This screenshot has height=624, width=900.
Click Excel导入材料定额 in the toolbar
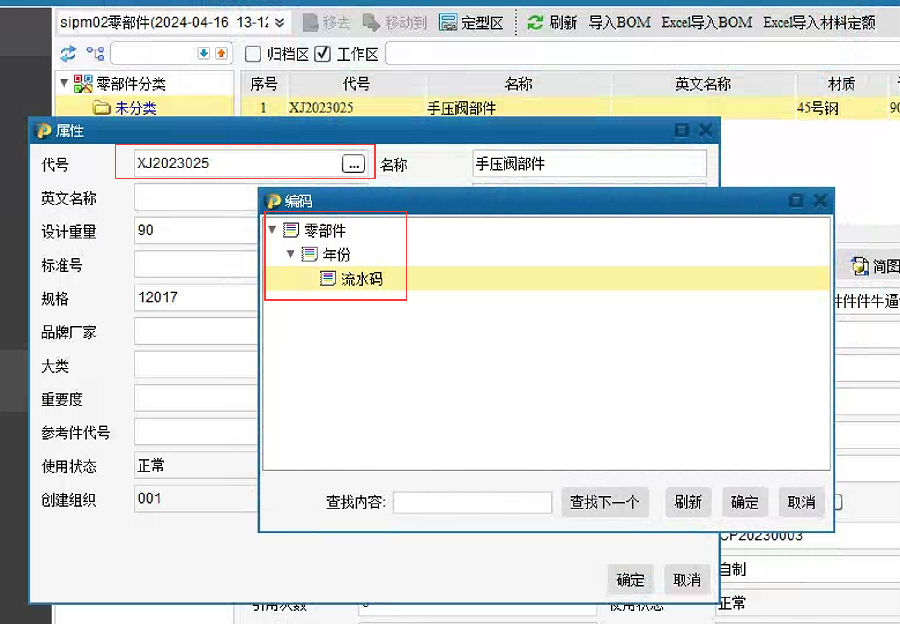[819, 22]
